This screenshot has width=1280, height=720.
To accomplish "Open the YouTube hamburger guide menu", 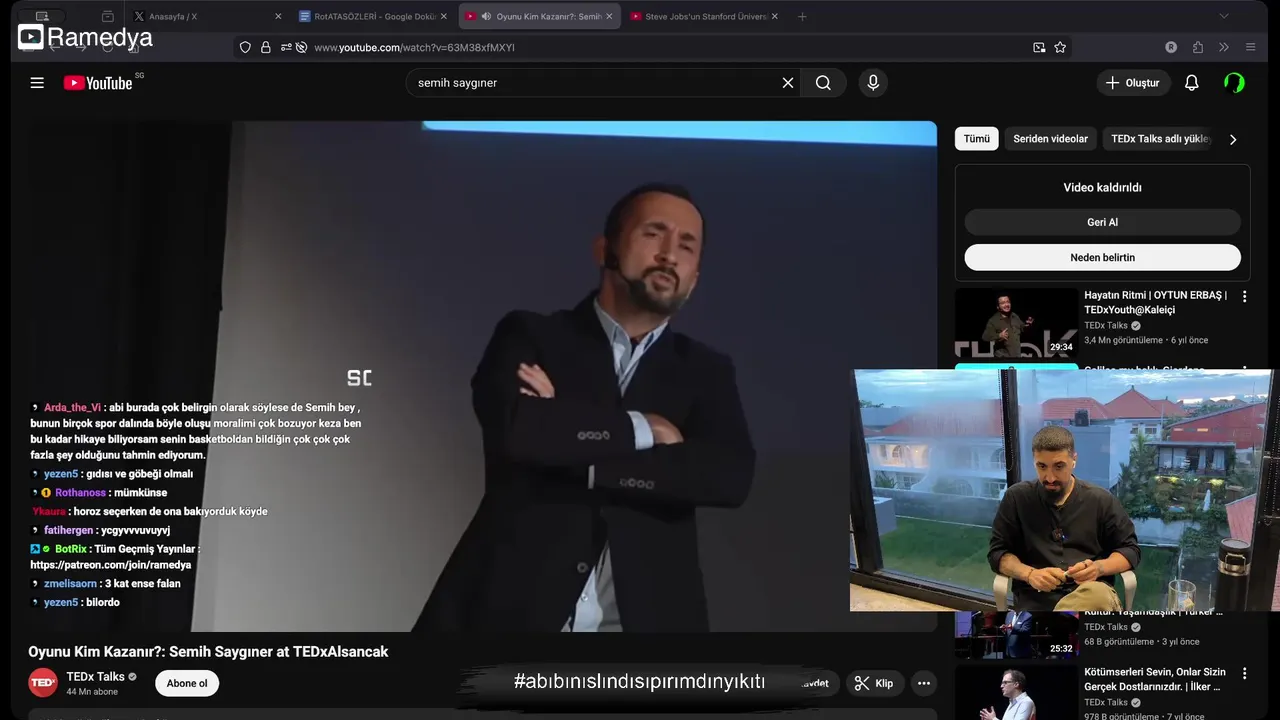I will [x=37, y=83].
